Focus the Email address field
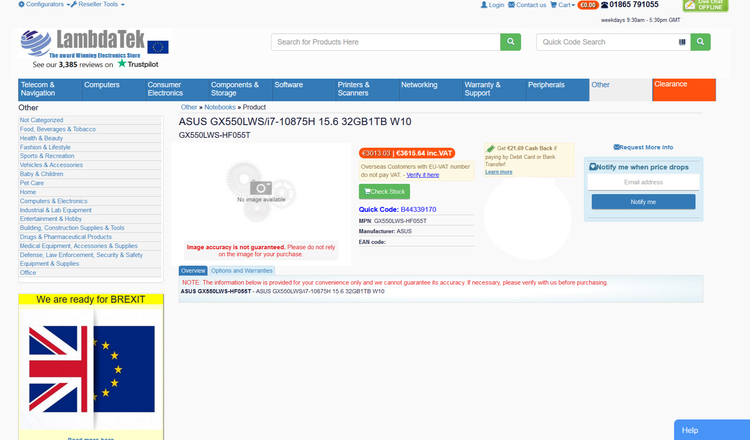This screenshot has width=750, height=440. pos(643,182)
